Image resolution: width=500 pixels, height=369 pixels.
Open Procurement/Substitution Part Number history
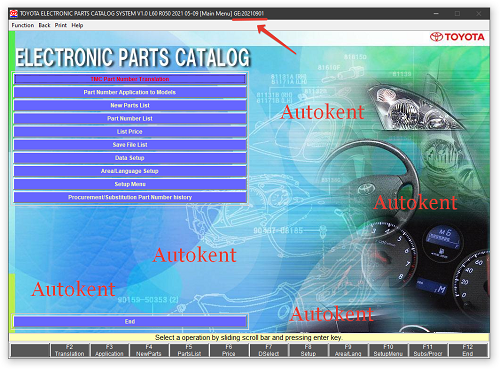click(130, 197)
